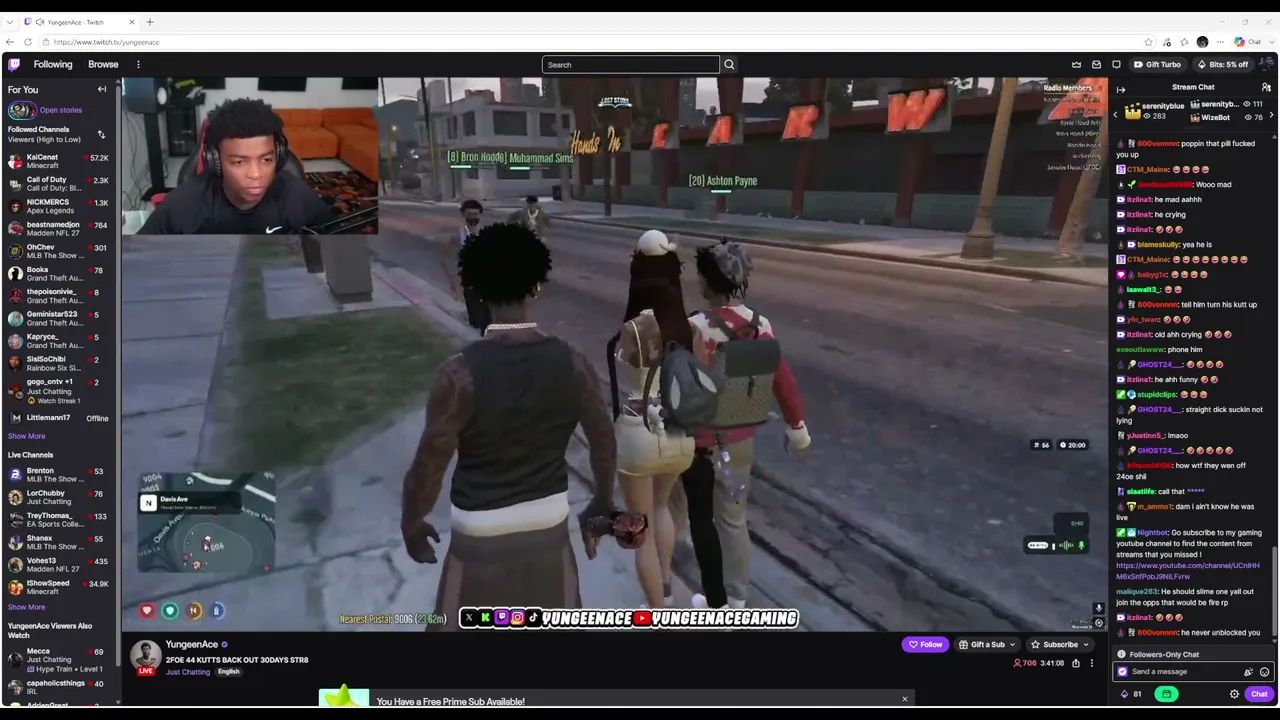Expand the Gift a Sub options
The height and width of the screenshot is (720, 1280).
[x=1012, y=645]
